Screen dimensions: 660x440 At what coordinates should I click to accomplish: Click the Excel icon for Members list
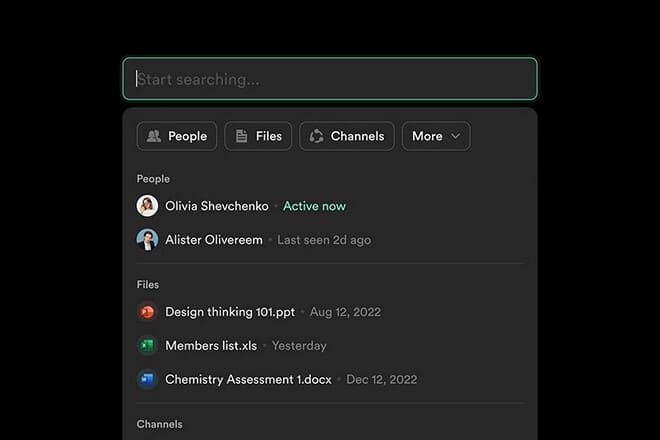click(x=147, y=346)
